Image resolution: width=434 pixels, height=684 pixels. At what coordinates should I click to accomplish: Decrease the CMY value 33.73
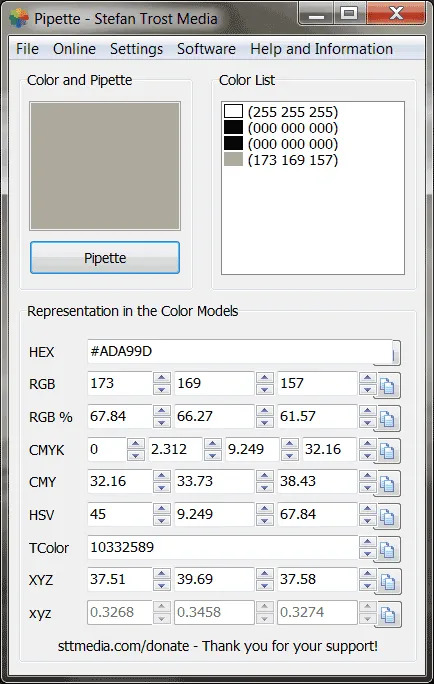click(265, 487)
